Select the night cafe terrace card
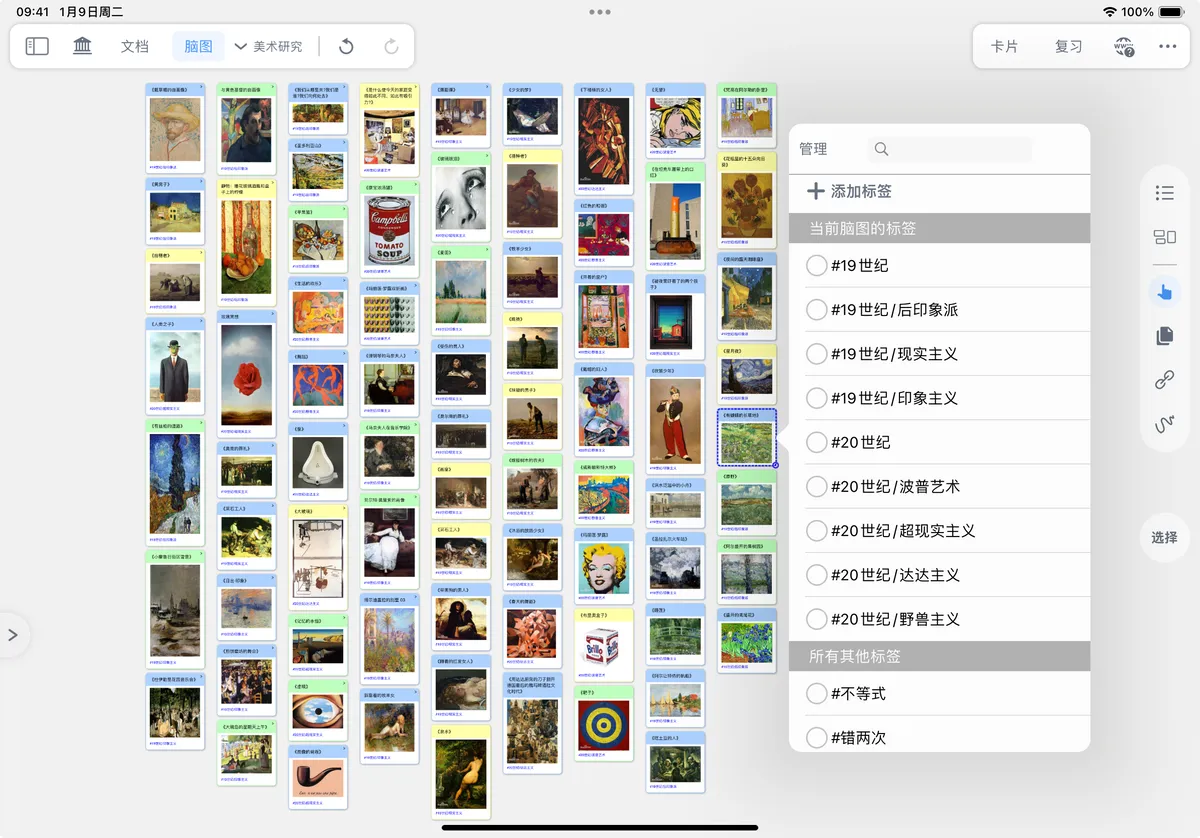The height and width of the screenshot is (838, 1200). pyautogui.click(x=747, y=295)
